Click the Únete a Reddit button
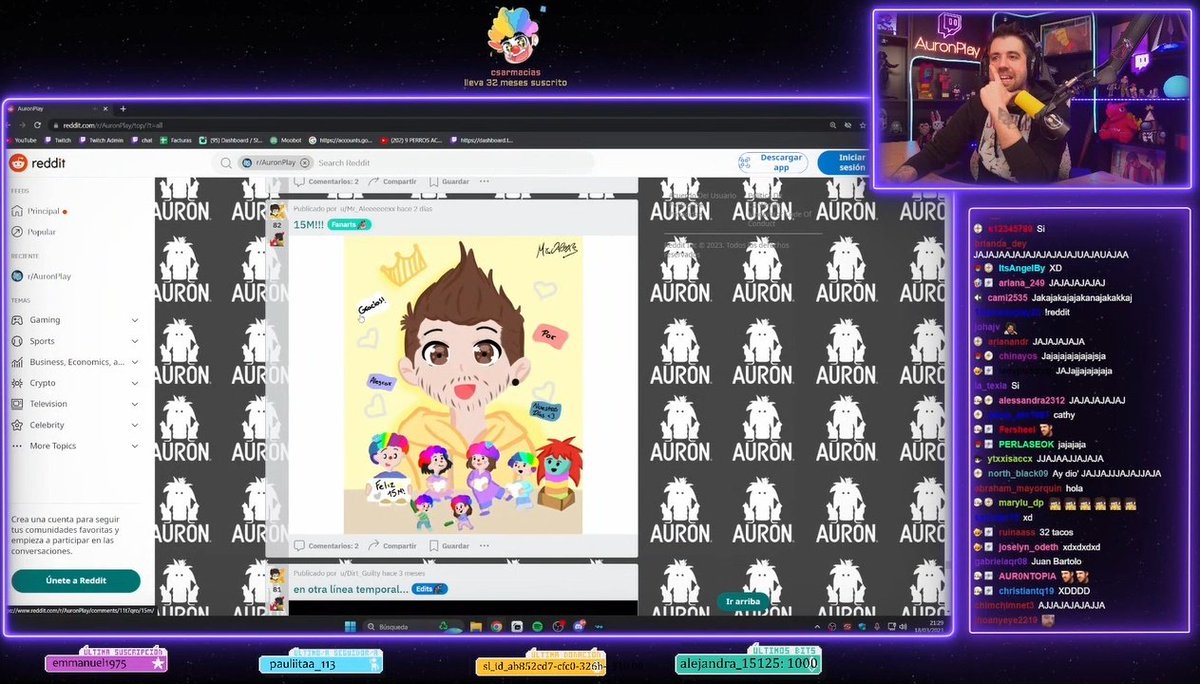 [x=76, y=580]
